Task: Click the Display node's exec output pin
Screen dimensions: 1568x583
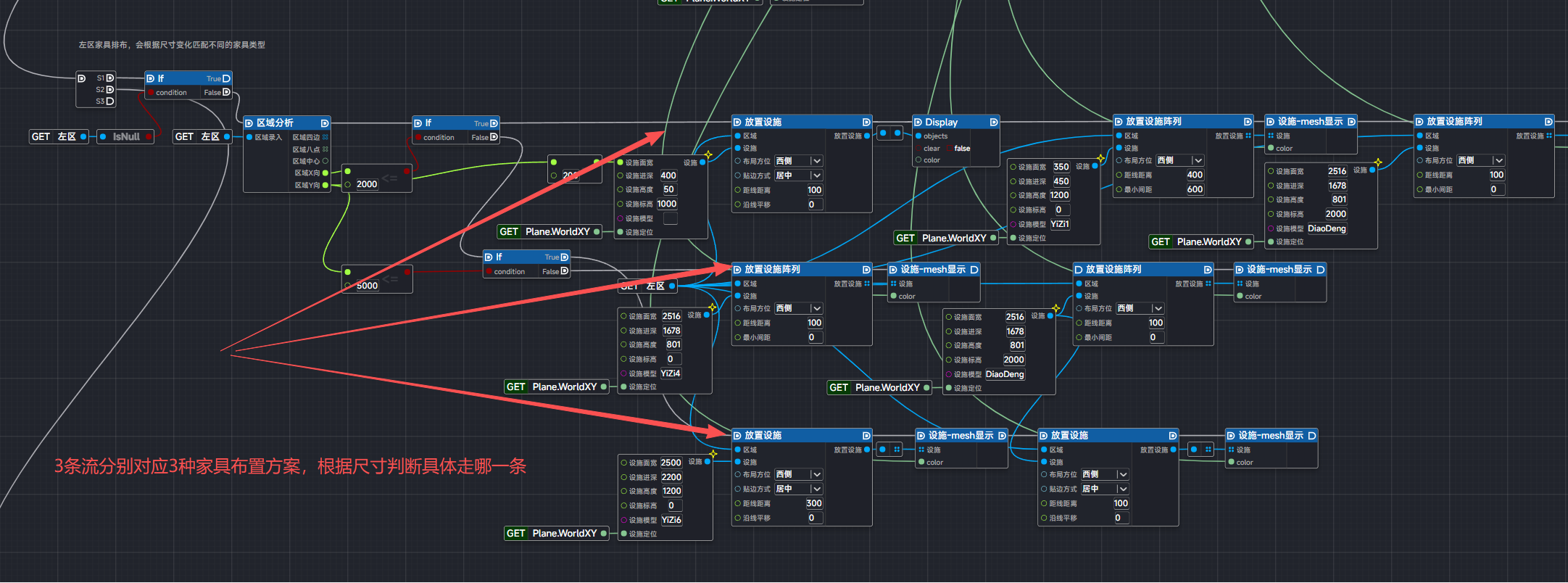Action: pos(993,123)
